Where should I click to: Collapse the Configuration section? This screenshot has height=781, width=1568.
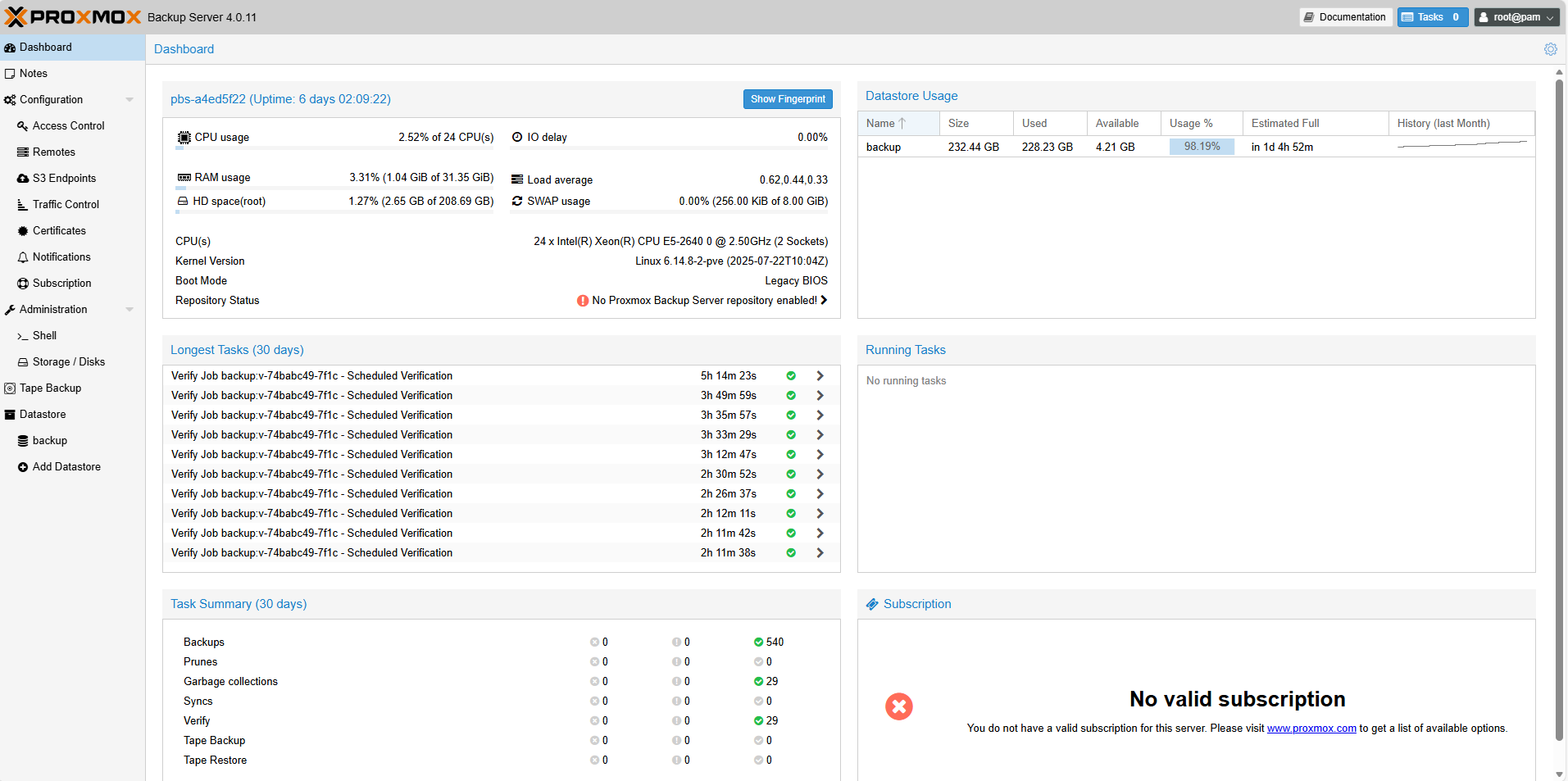tap(130, 99)
